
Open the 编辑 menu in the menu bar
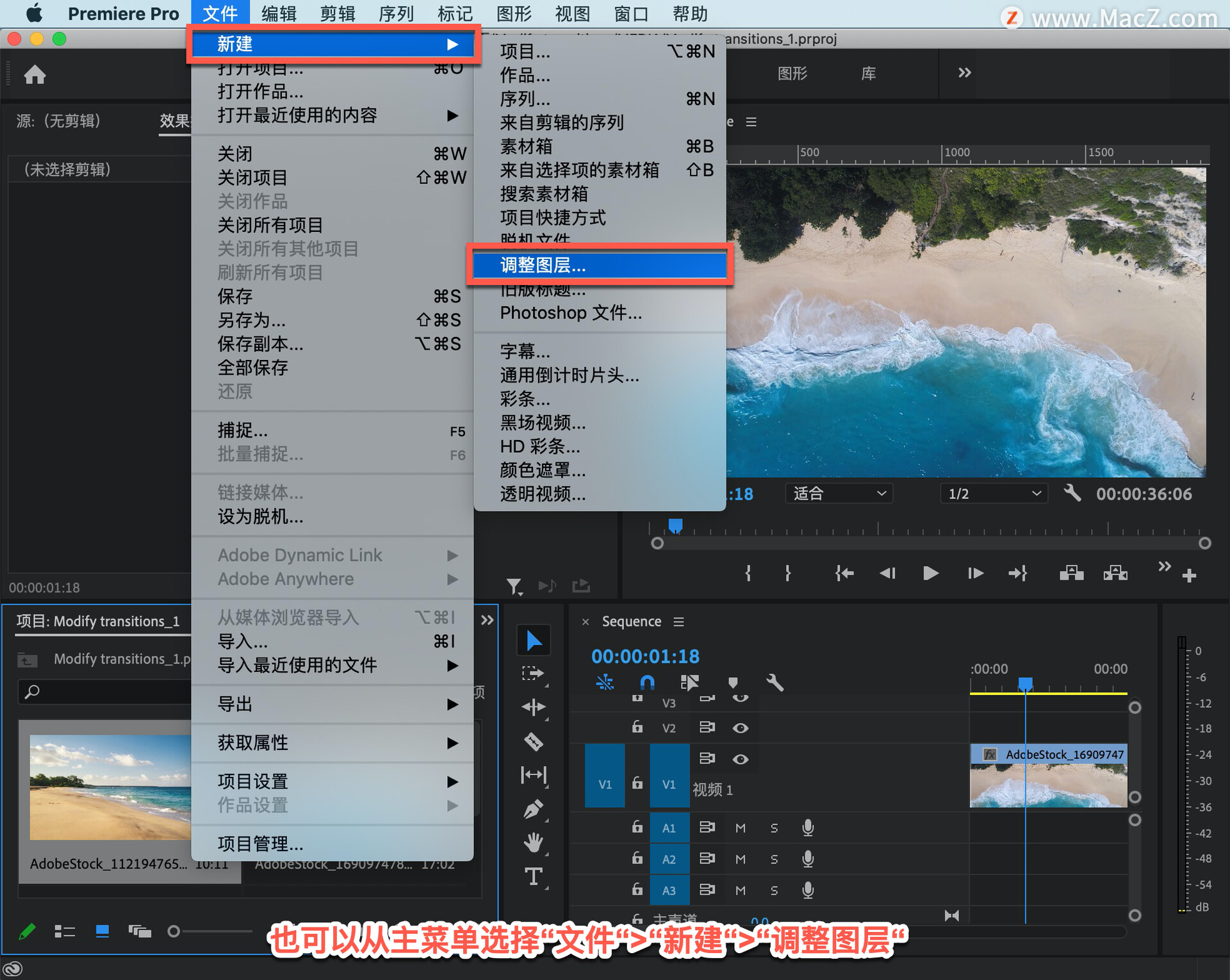[279, 13]
